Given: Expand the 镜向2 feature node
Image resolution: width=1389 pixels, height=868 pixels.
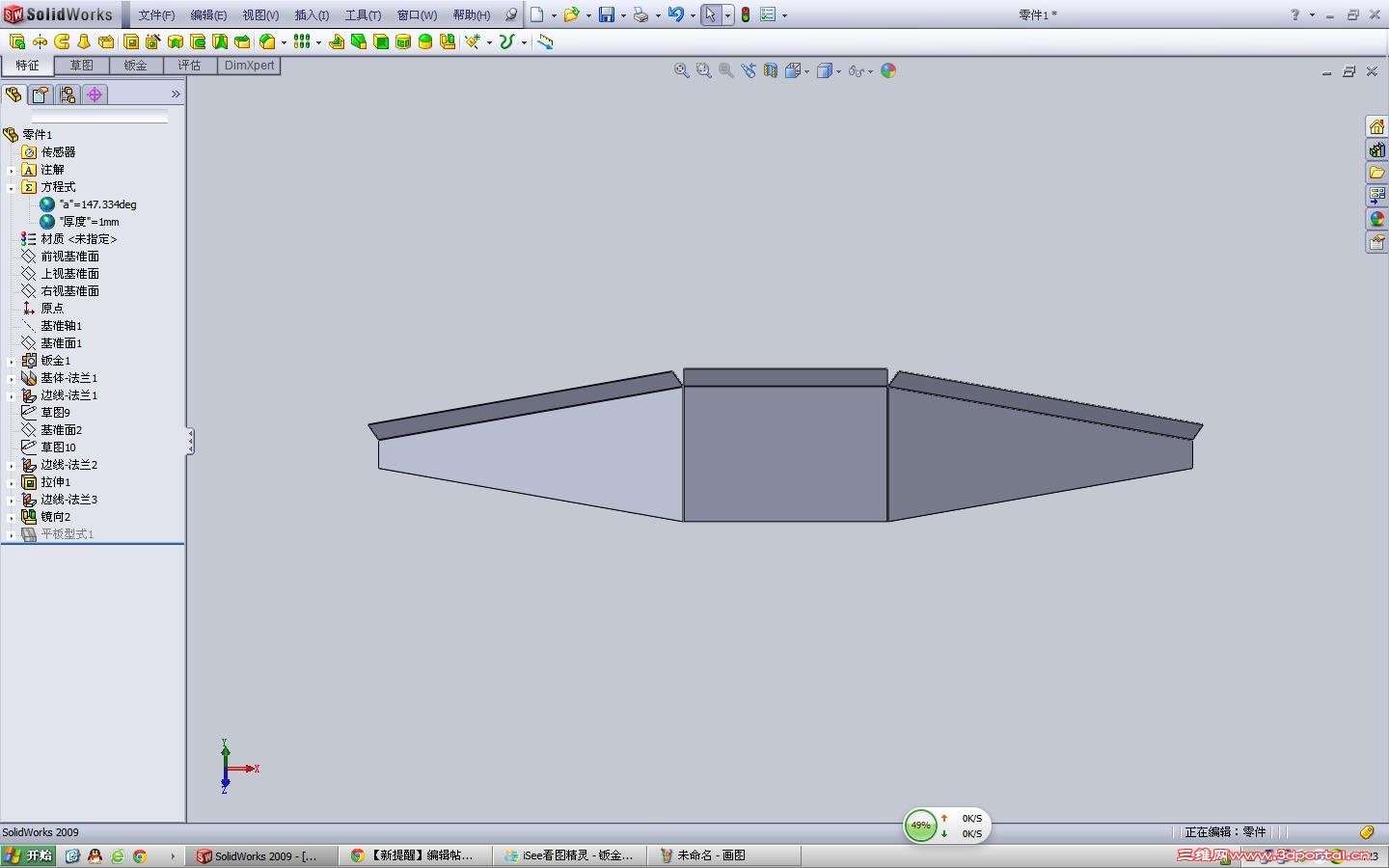Looking at the screenshot, I should click(12, 517).
